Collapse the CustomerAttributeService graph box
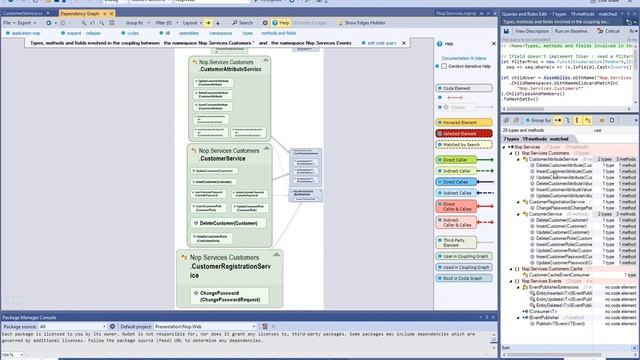Screen dimensions: 640x360 pyautogui.click(x=266, y=60)
